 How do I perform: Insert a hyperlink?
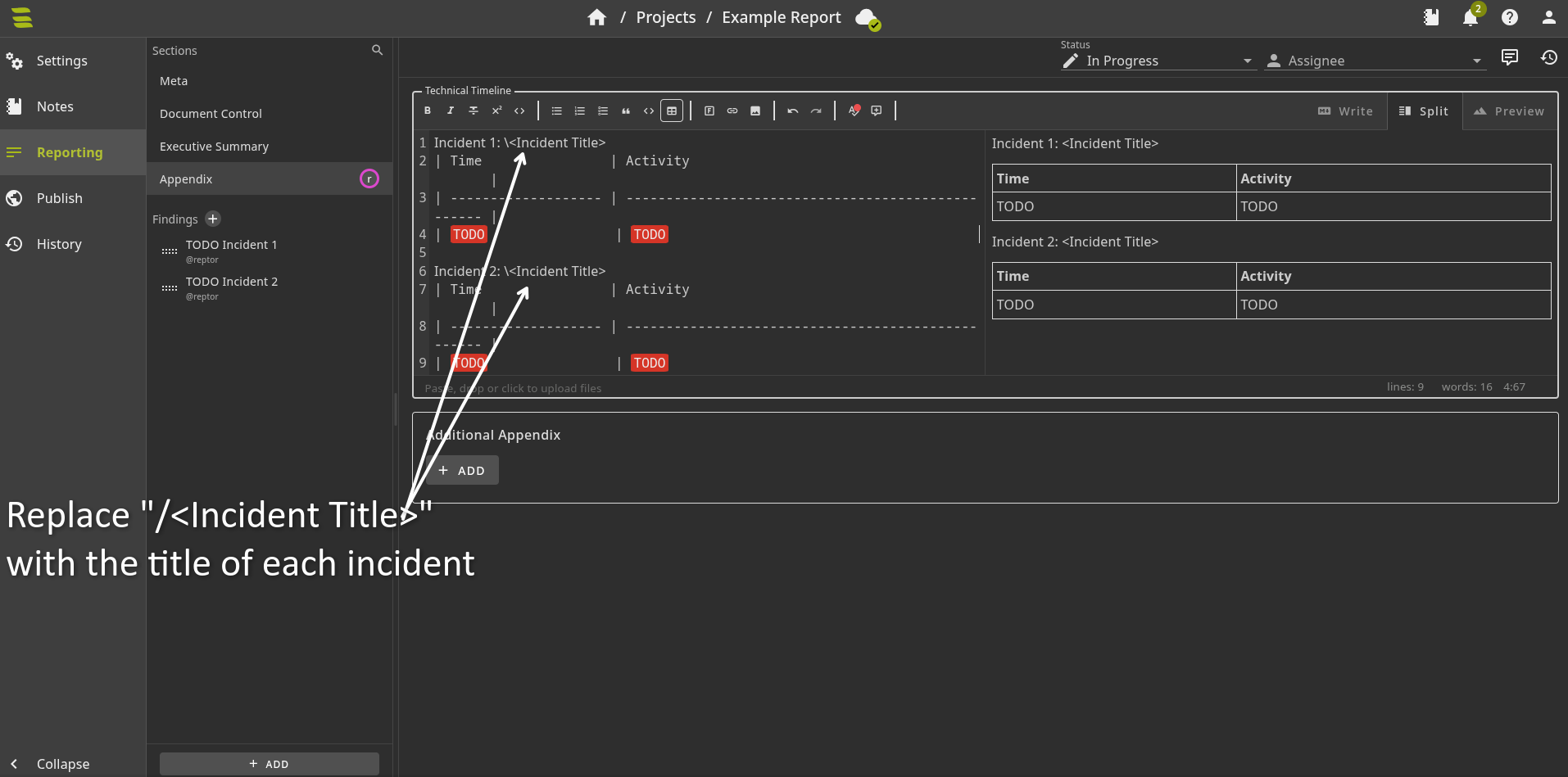tap(732, 111)
